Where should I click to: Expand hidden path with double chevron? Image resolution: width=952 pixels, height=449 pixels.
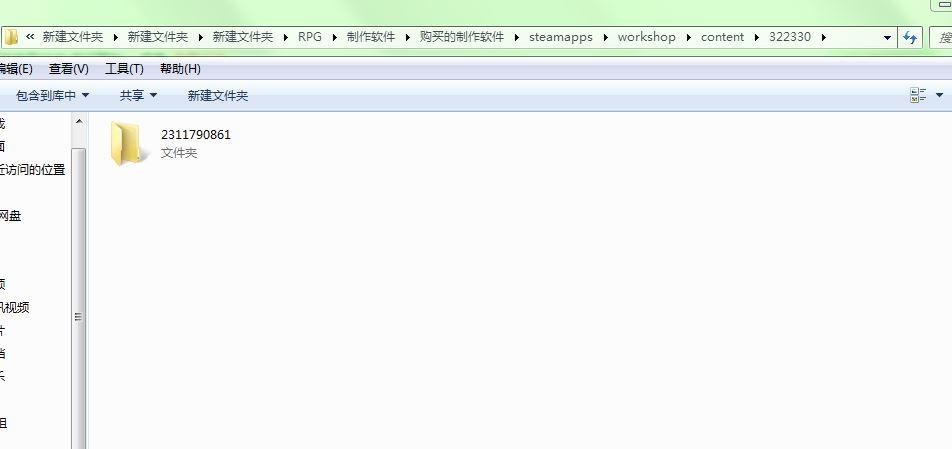pyautogui.click(x=30, y=36)
